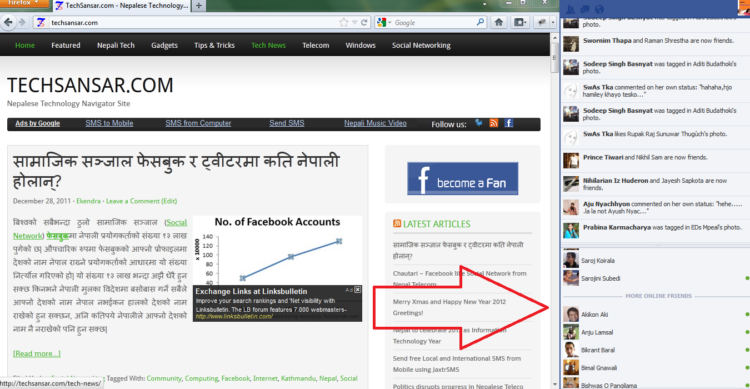Click the become a Fan button
The width and height of the screenshot is (750, 389).
[463, 178]
